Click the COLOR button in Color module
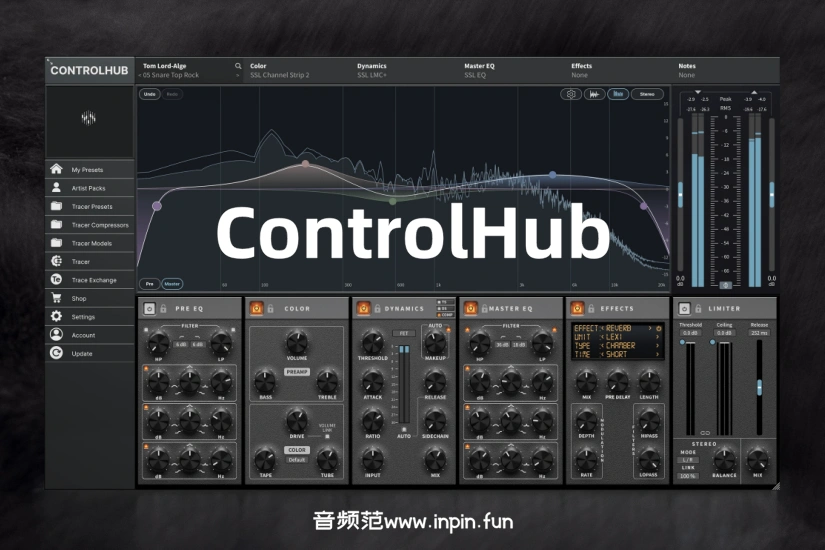 click(x=297, y=450)
